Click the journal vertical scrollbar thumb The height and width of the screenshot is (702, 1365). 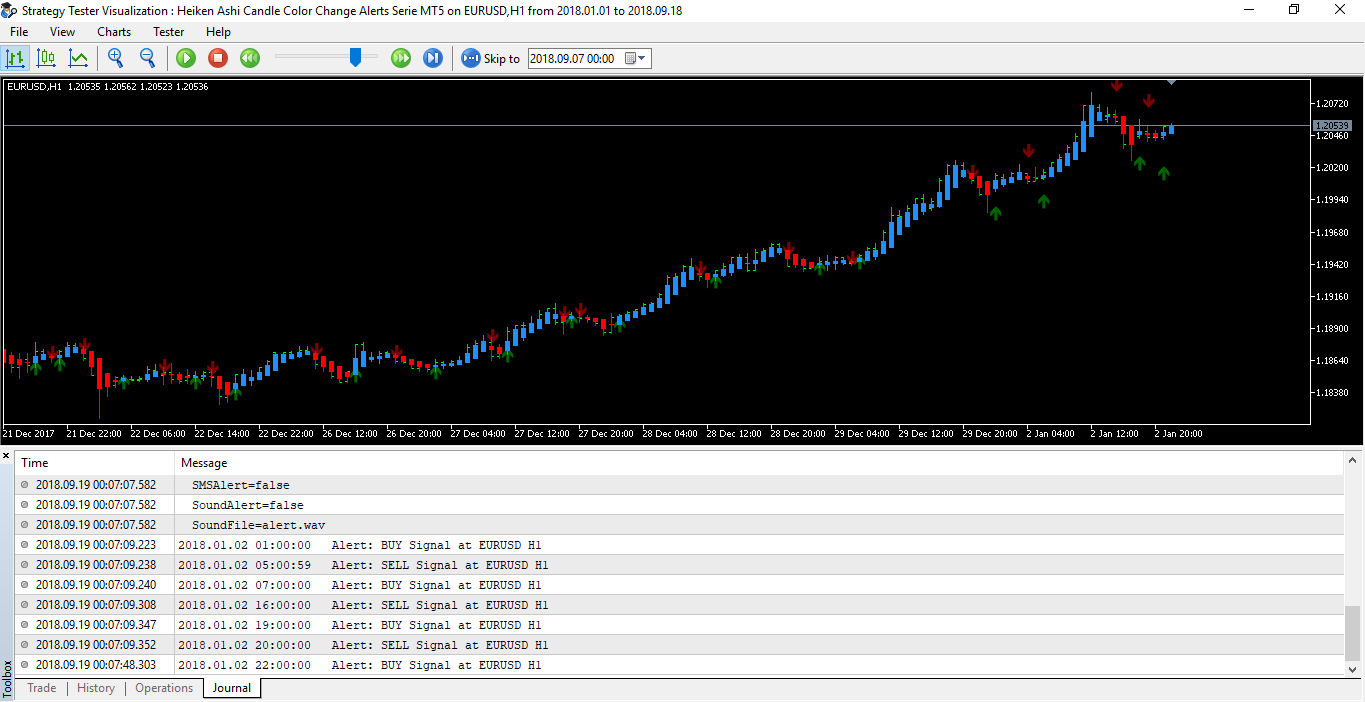pyautogui.click(x=1354, y=632)
